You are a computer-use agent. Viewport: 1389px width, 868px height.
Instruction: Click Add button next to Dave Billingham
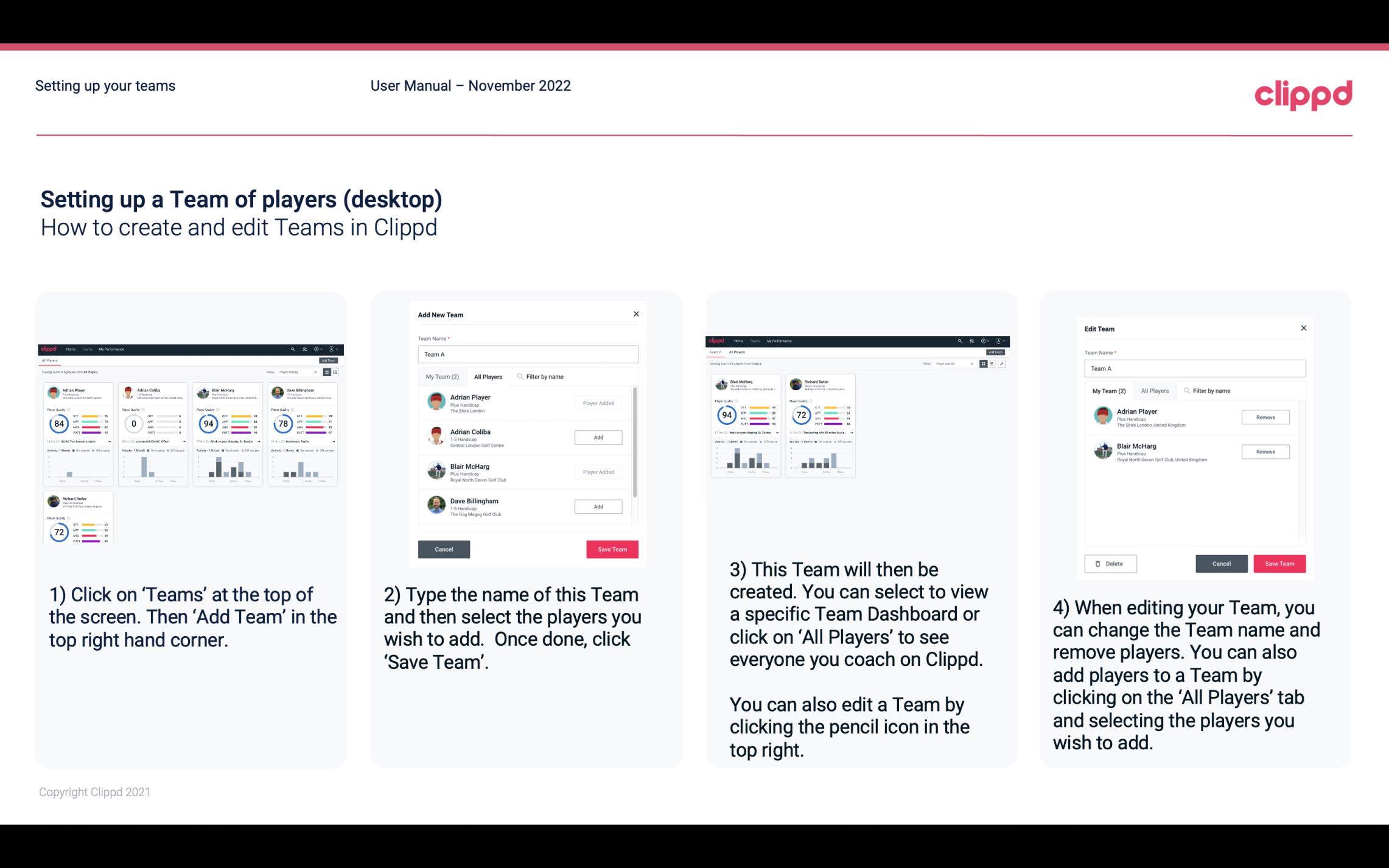click(597, 506)
